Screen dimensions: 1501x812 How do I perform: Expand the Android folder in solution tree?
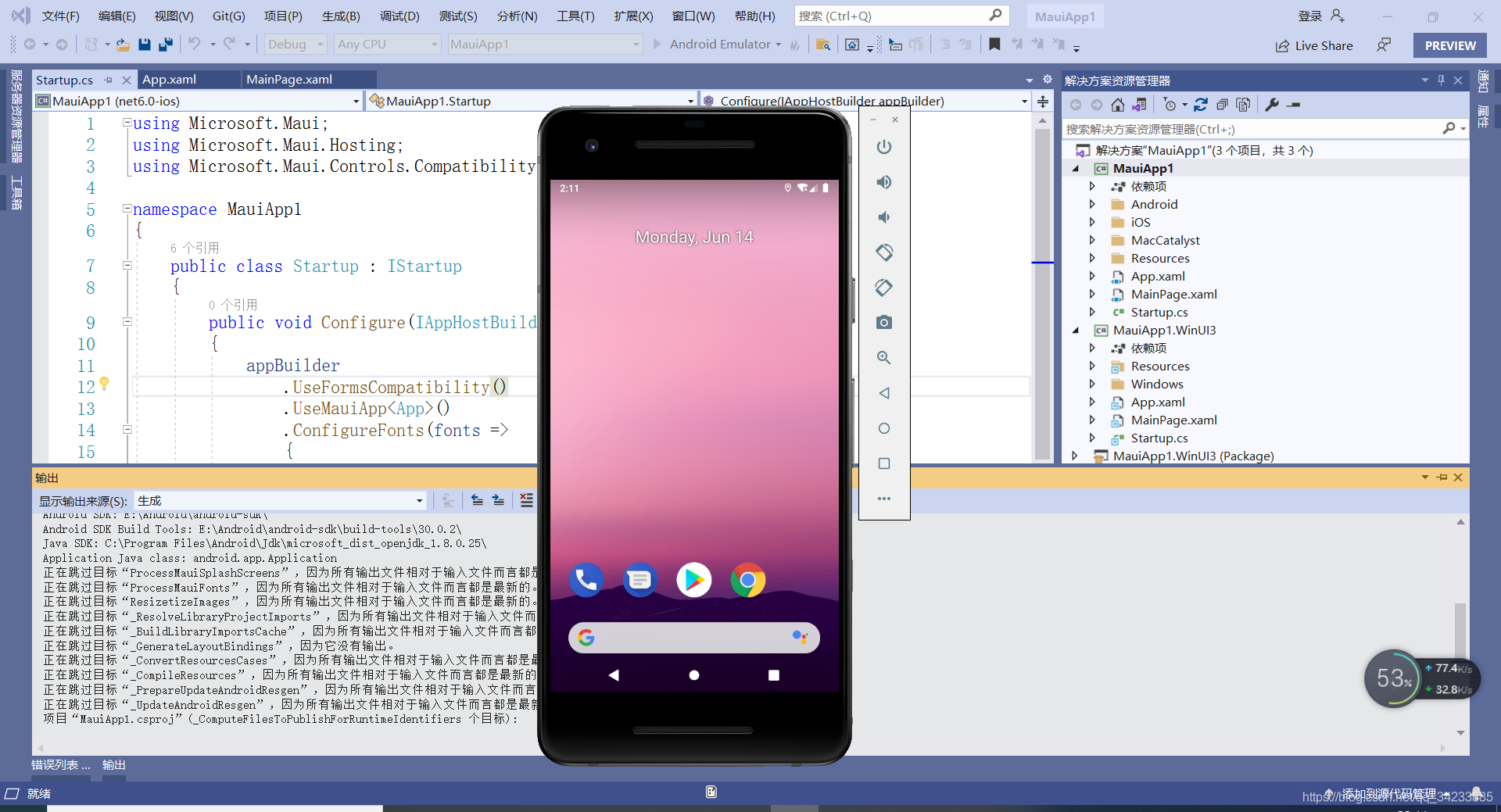pos(1092,204)
